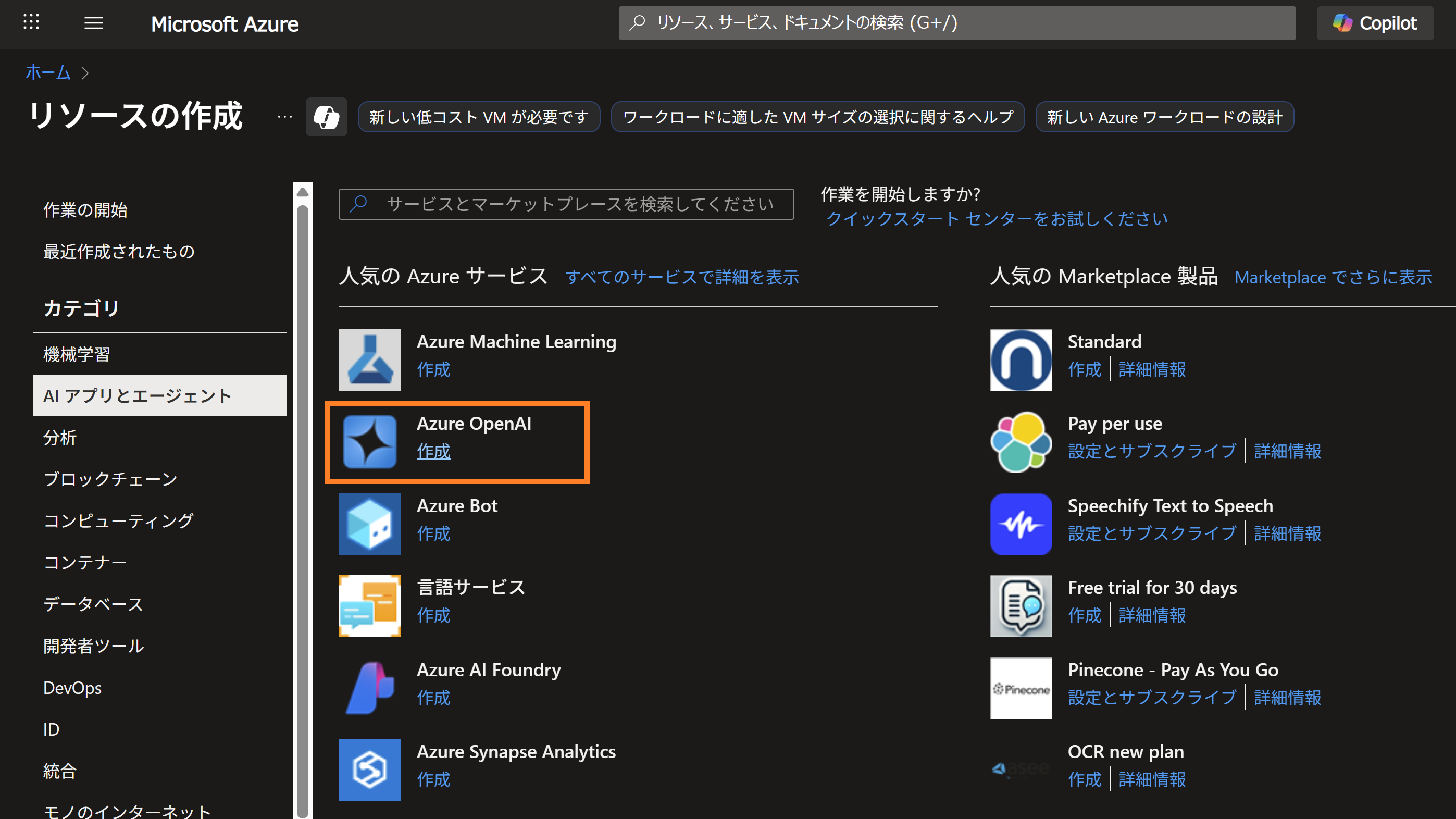Click 詳細情報 for OCR new plan

pyautogui.click(x=1152, y=779)
